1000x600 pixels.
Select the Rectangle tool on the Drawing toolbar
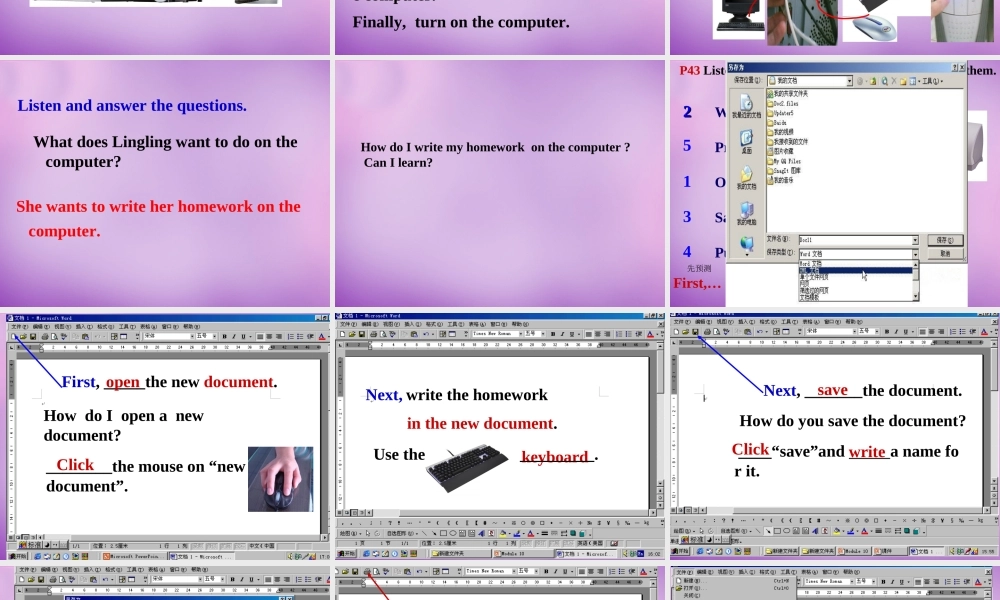tap(442, 532)
